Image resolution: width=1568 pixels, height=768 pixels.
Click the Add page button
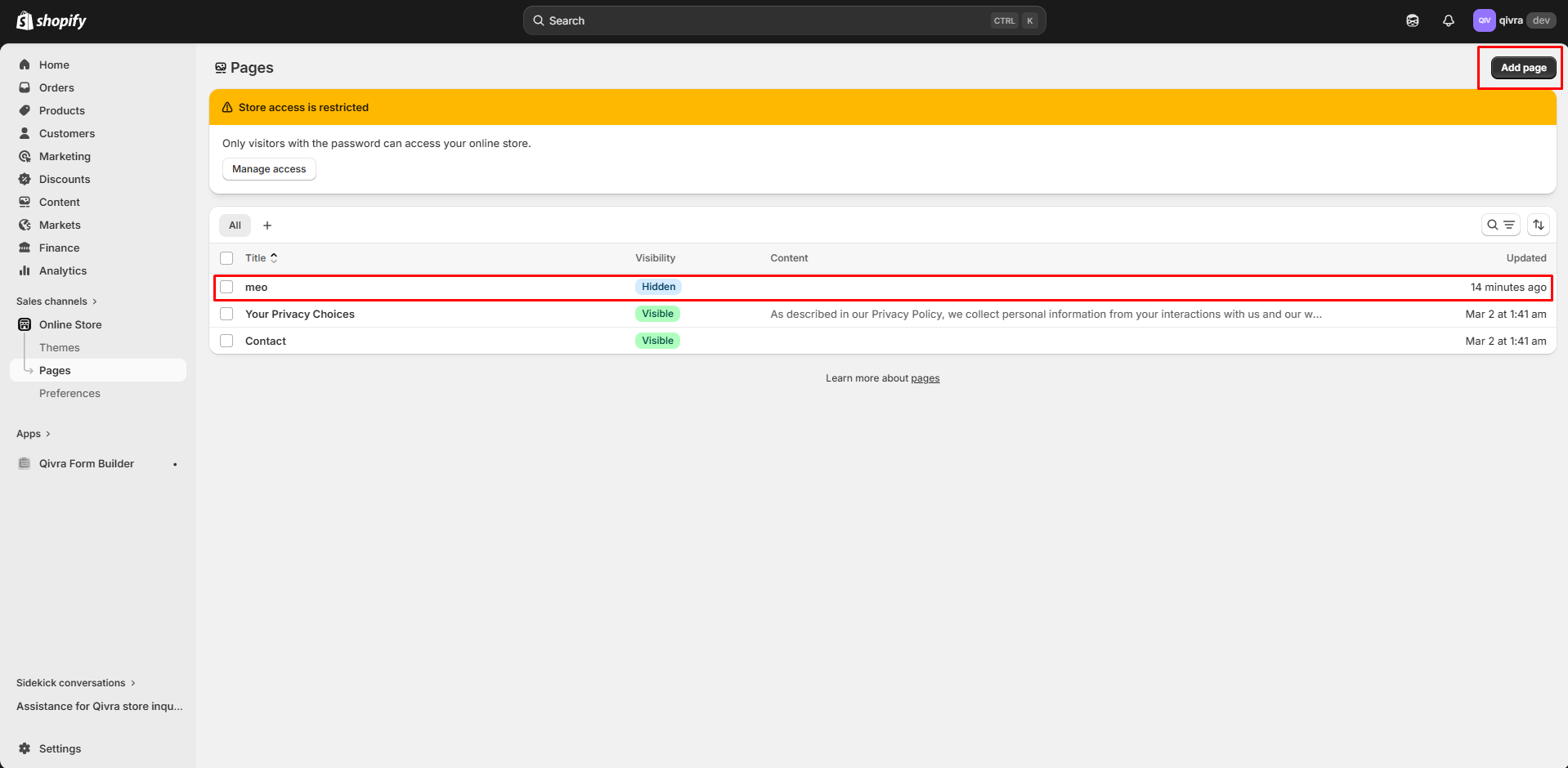[x=1523, y=68]
